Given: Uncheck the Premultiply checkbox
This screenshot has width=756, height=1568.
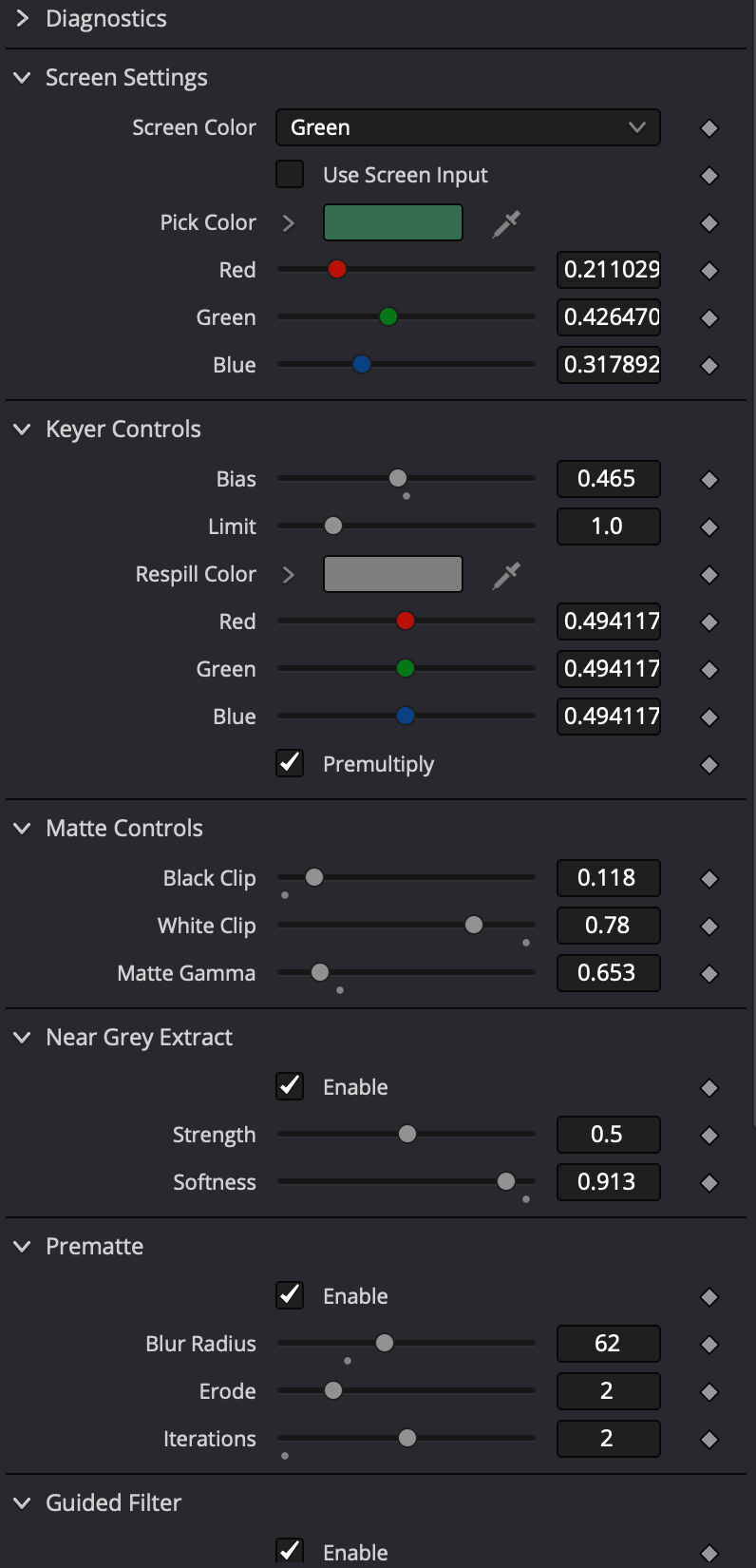Looking at the screenshot, I should (290, 764).
